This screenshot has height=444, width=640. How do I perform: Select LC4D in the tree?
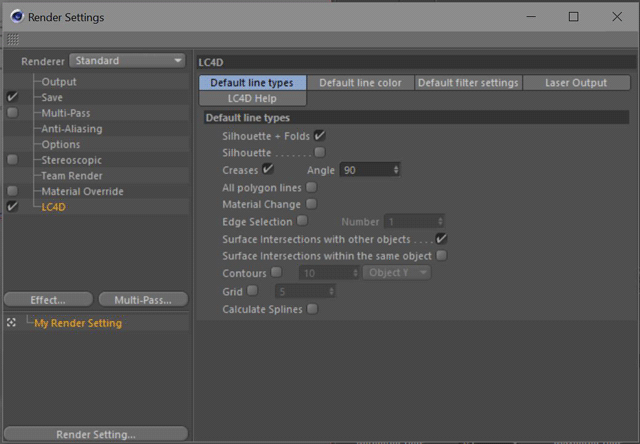tap(53, 207)
